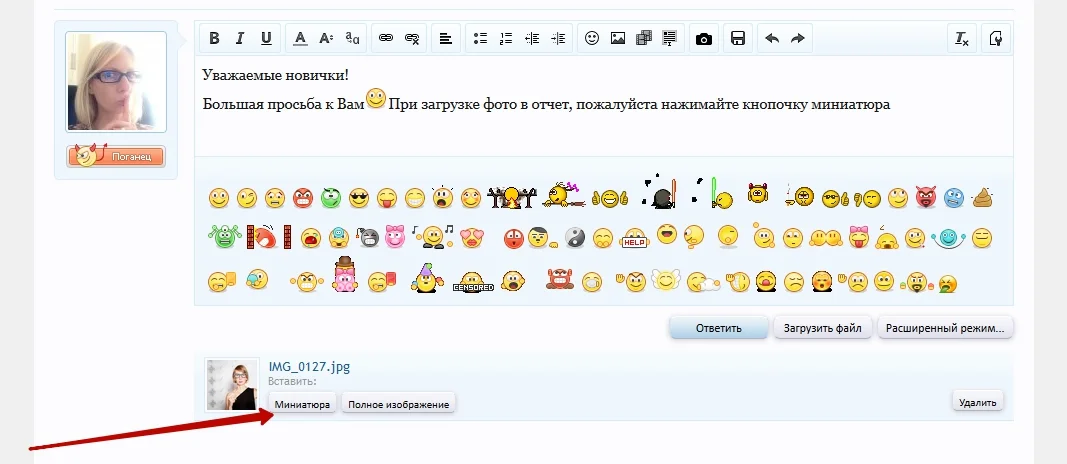This screenshot has height=464, width=1067.
Task: Insert the CENSORED smiley
Action: click(x=473, y=281)
